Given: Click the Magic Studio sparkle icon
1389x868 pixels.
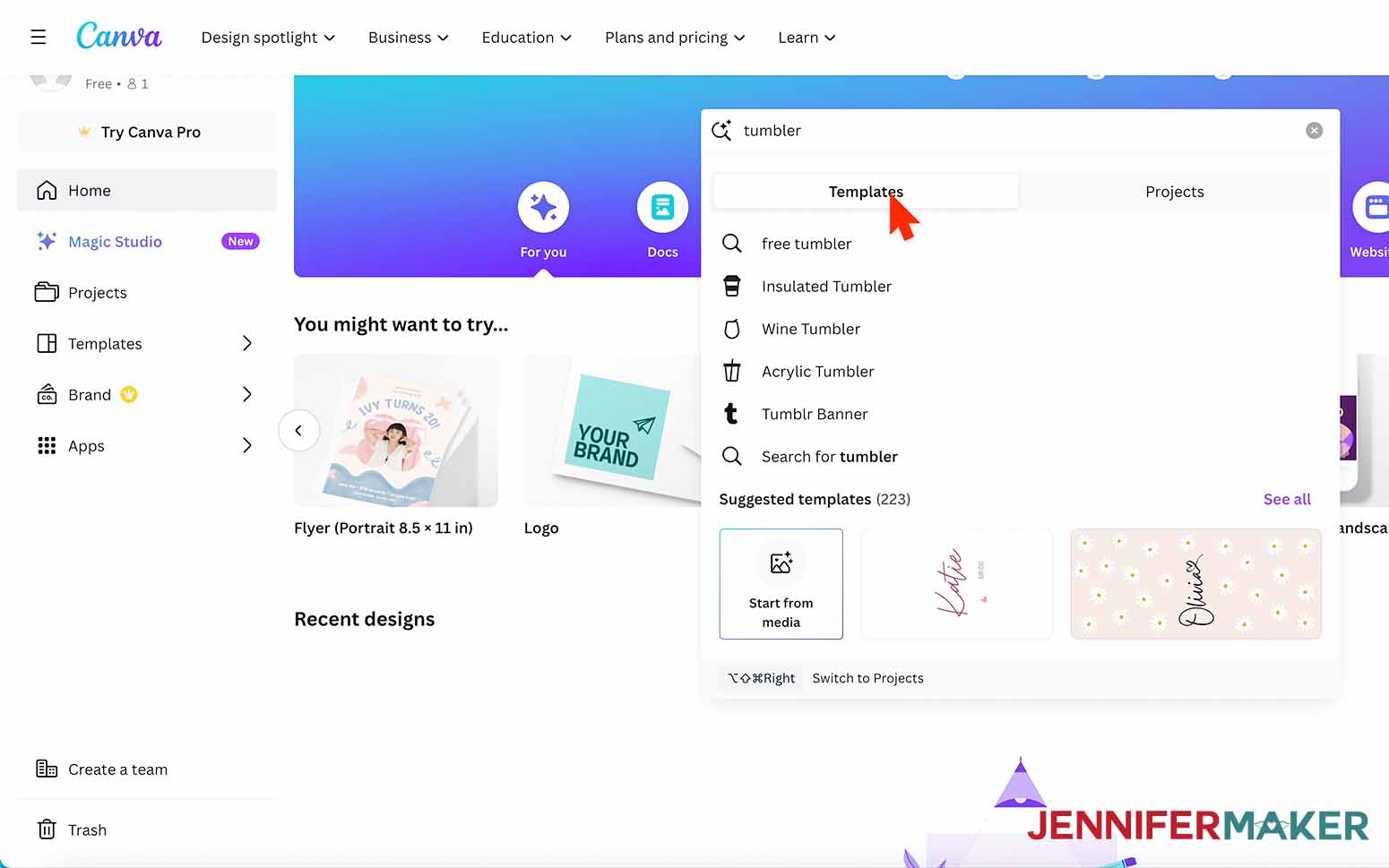Looking at the screenshot, I should click(x=47, y=241).
